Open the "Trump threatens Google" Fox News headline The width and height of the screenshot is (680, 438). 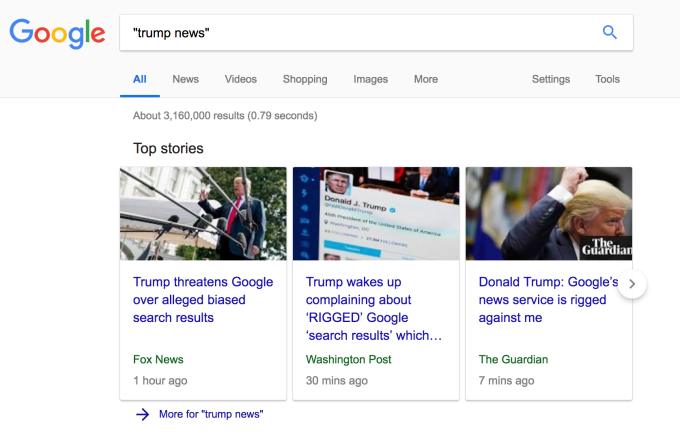(202, 300)
